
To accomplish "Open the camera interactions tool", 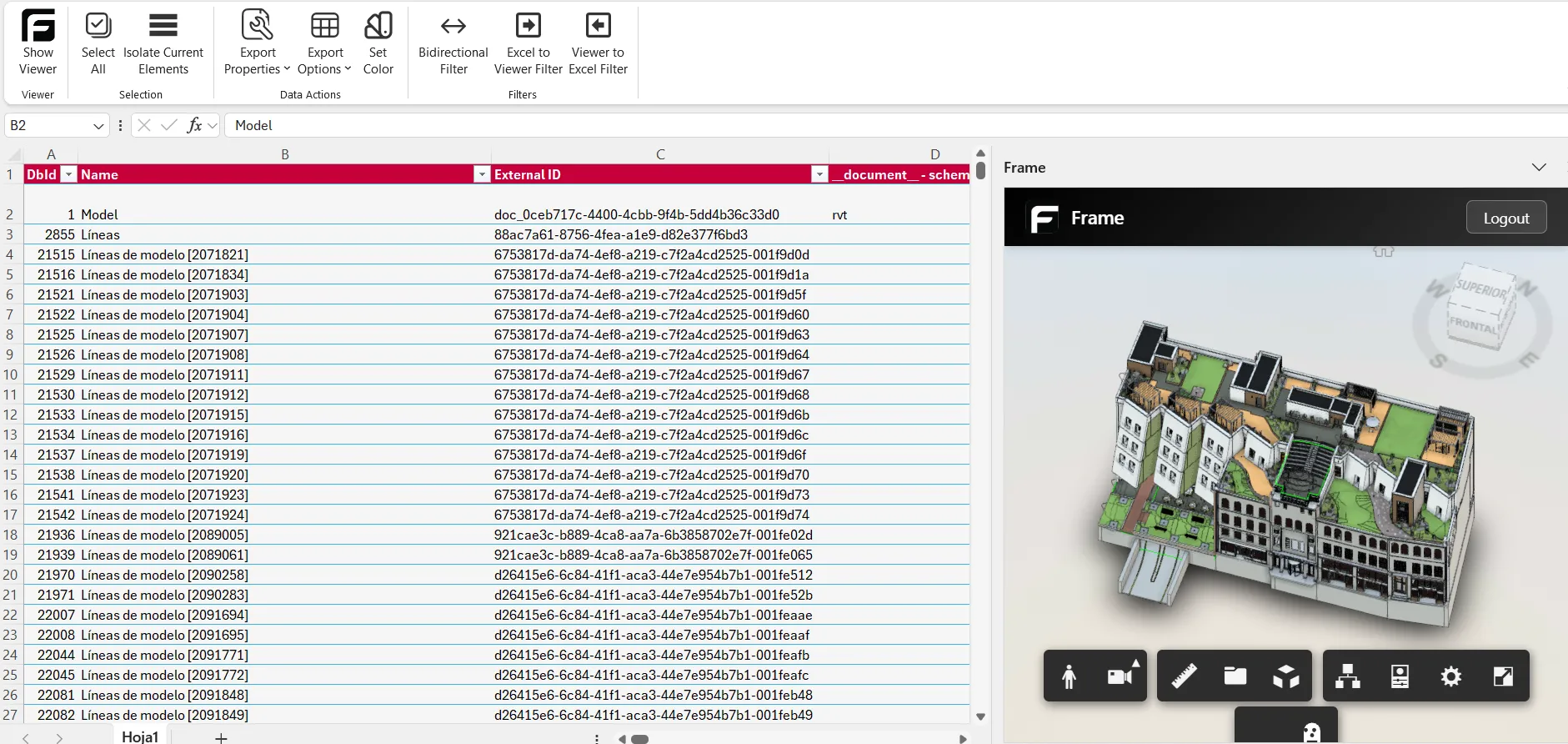I will [1121, 676].
